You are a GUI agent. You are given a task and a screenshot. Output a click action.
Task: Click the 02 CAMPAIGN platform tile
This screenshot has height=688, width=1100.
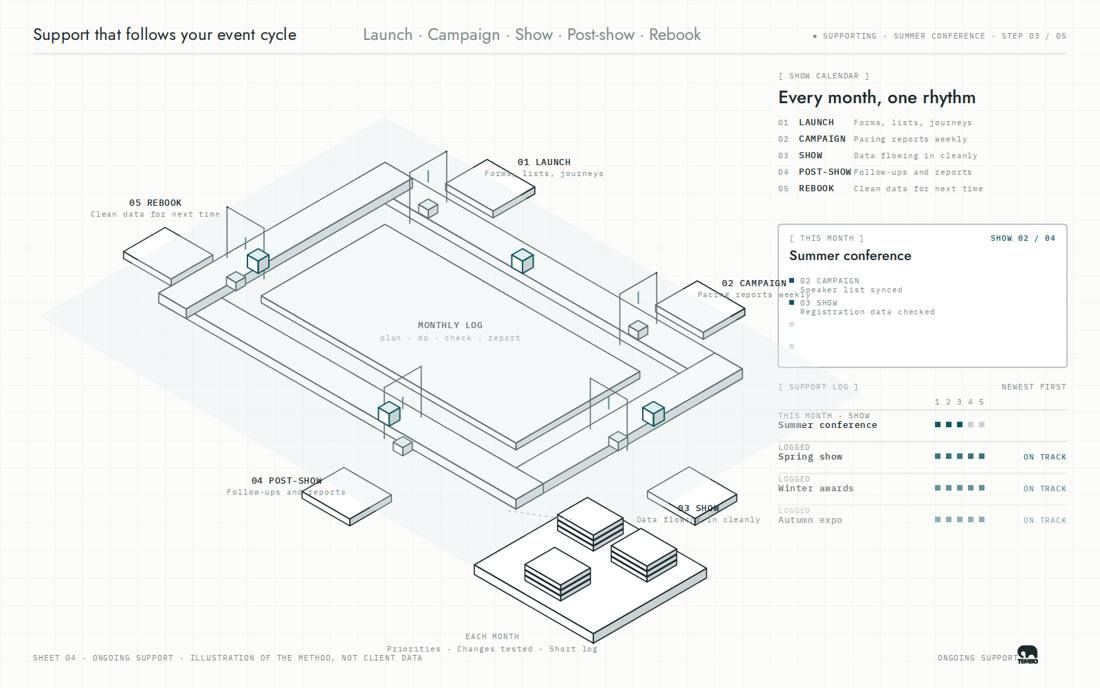tap(700, 310)
